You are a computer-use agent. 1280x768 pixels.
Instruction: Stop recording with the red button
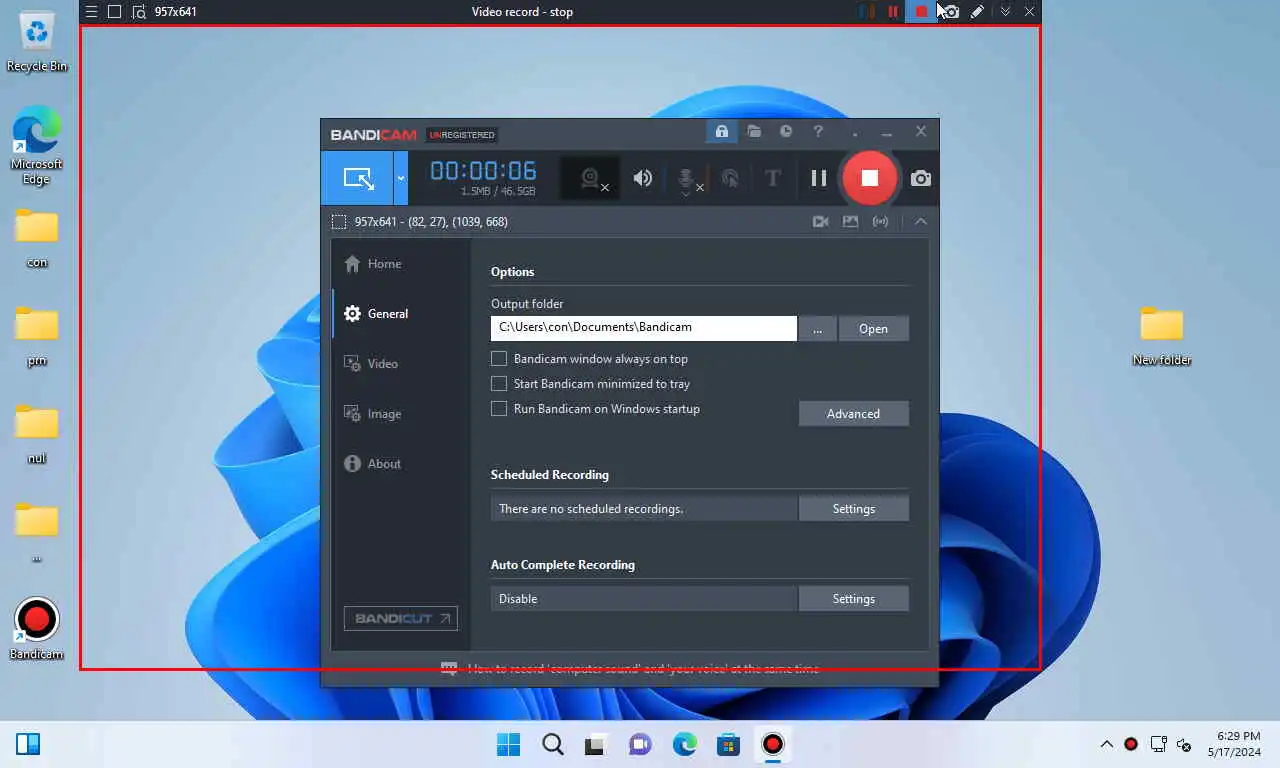[869, 178]
